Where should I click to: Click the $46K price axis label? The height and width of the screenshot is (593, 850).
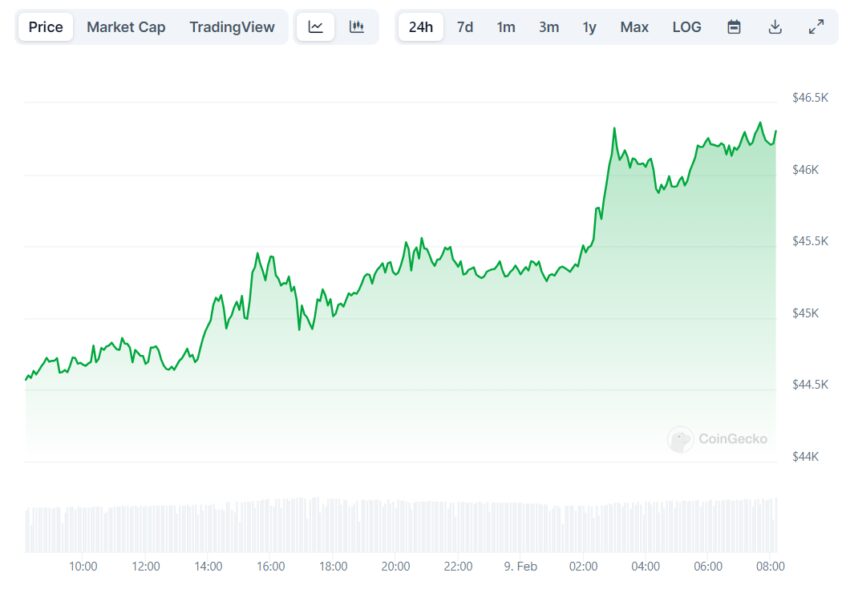(805, 170)
